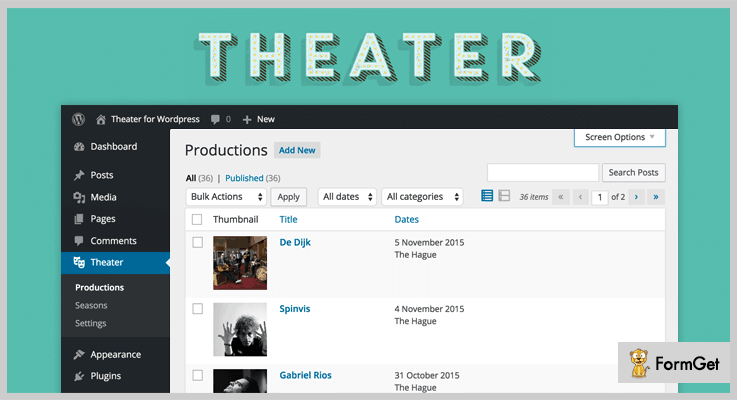
Task: Tick the select-all checkbox in header row
Action: tap(197, 220)
